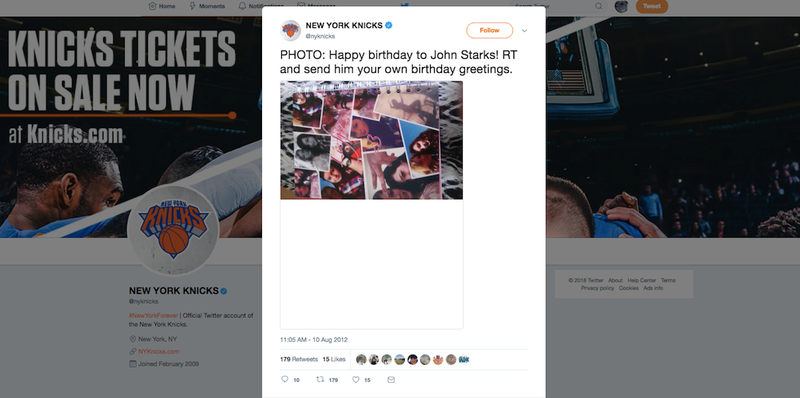Screen dimensions: 800x398
Task: Open the NYKnicks.com profile link
Action: coord(158,352)
